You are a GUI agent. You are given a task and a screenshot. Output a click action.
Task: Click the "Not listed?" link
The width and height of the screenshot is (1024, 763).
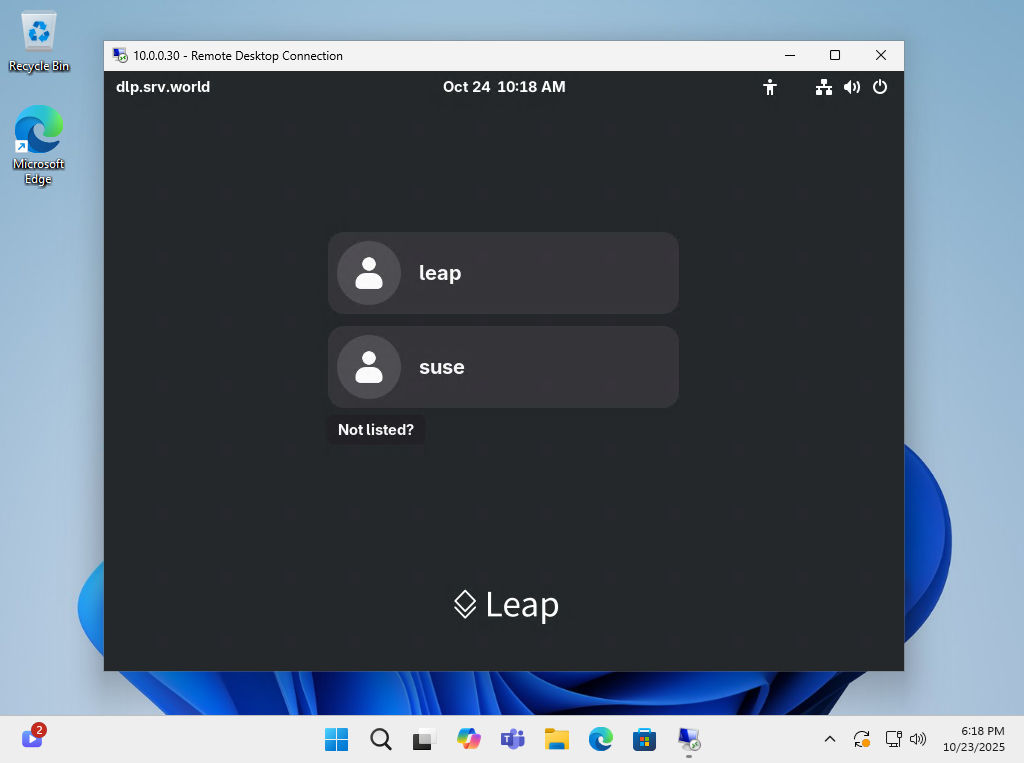(x=376, y=430)
